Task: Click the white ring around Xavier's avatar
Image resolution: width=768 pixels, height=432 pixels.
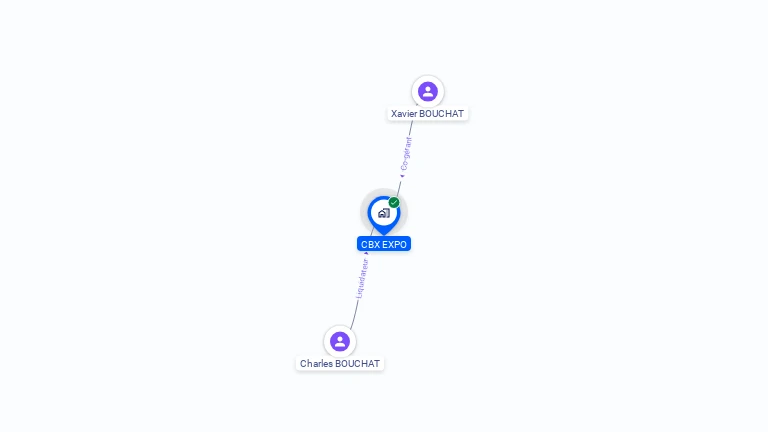Action: 428,77
